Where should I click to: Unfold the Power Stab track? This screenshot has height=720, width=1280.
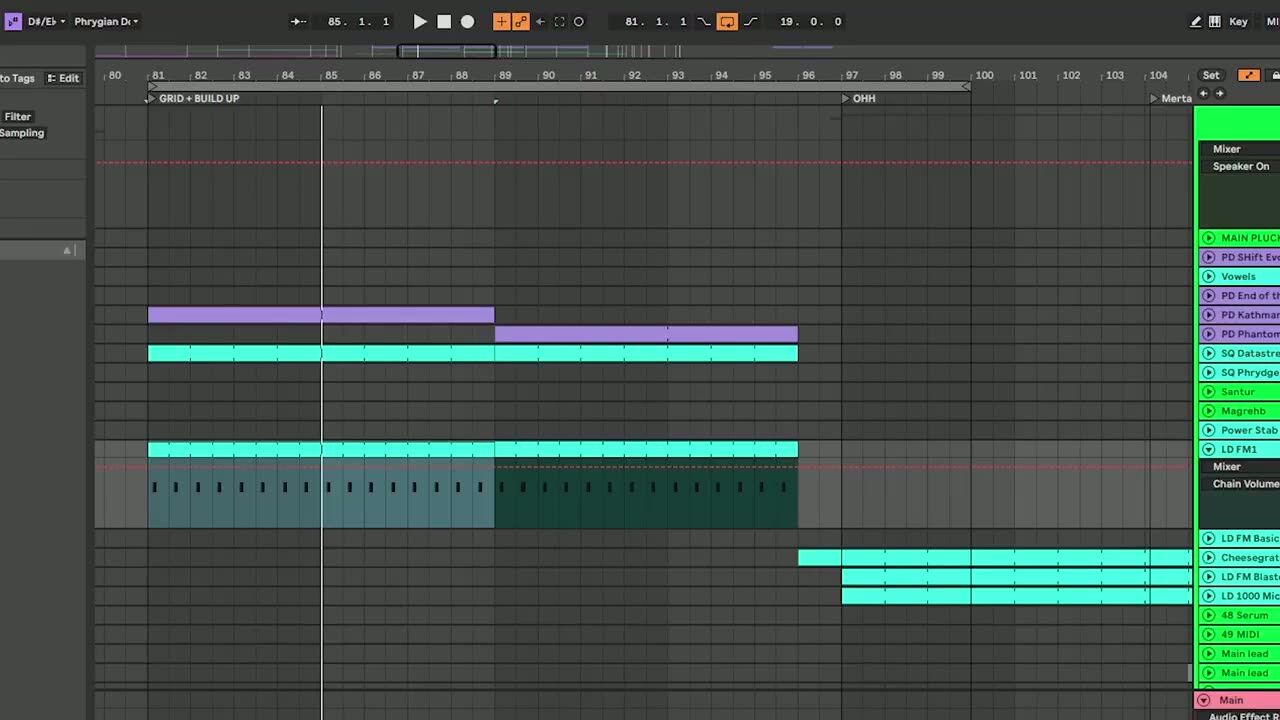tap(1208, 430)
